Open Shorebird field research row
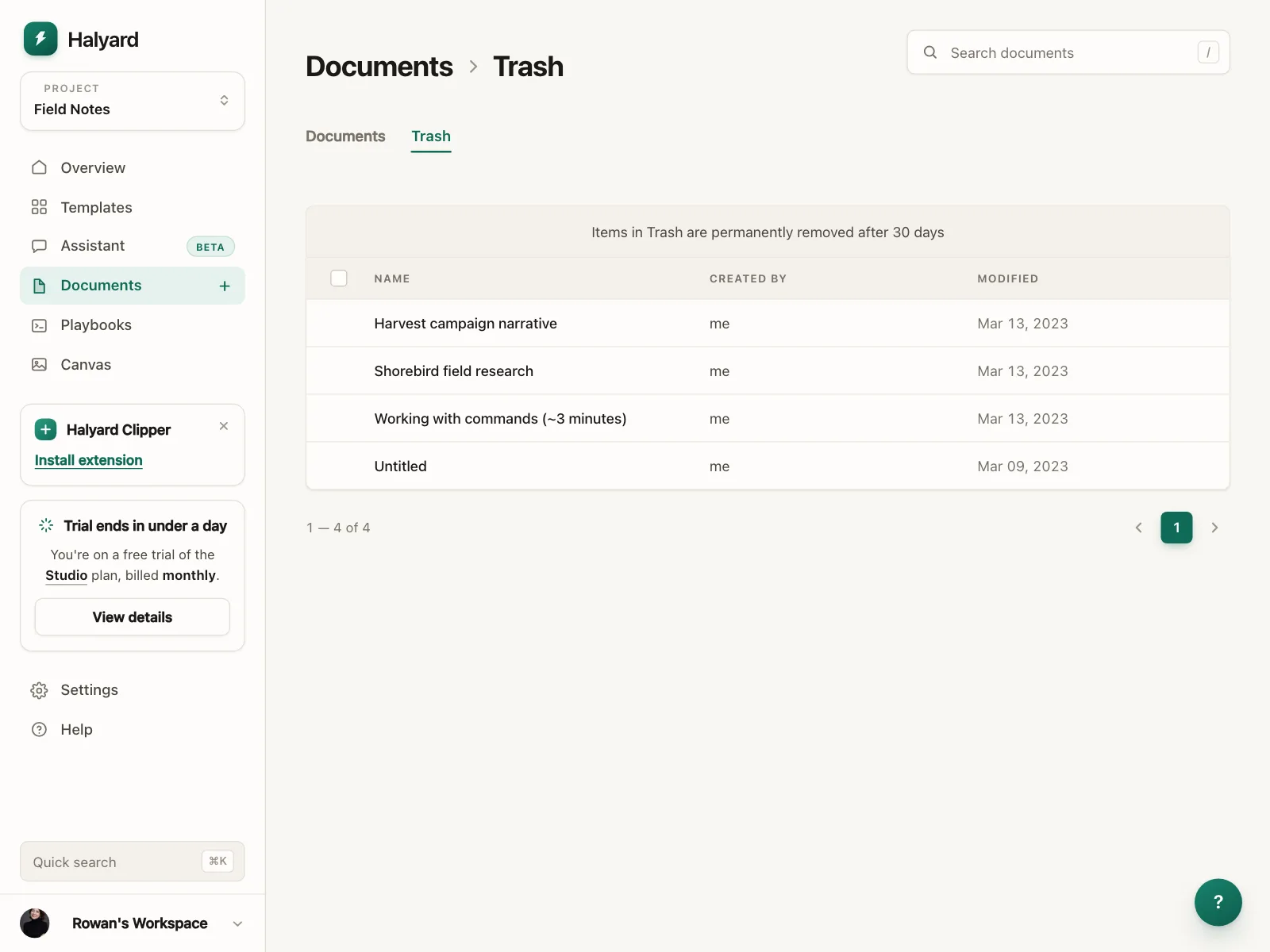The image size is (1270, 952). [x=768, y=371]
